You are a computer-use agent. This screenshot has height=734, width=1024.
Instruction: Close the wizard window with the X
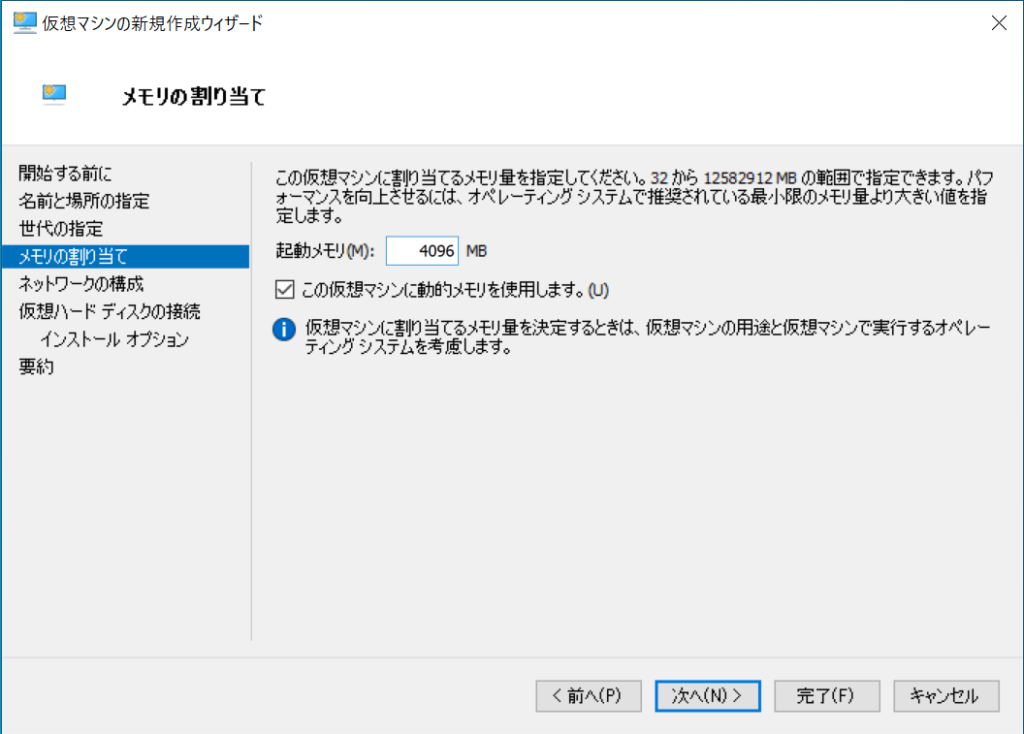pyautogui.click(x=999, y=22)
